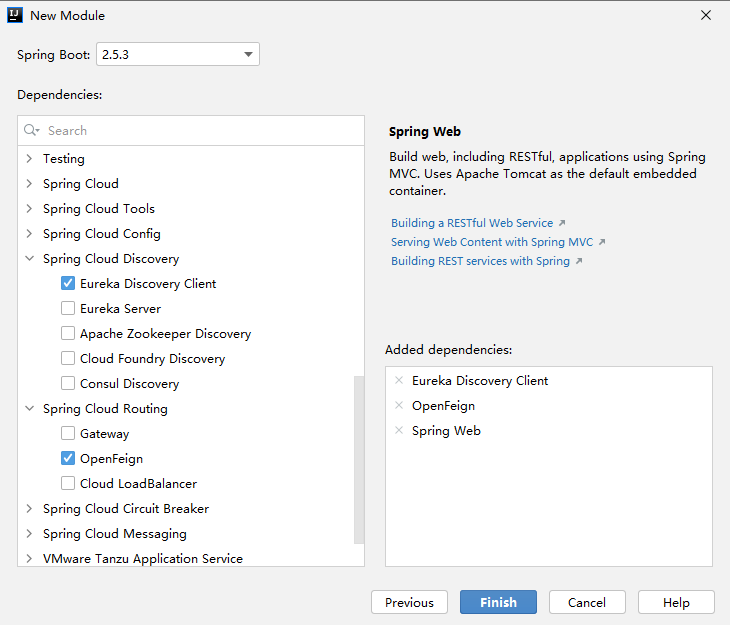Expand VMware Tanzu Application Service
The width and height of the screenshot is (730, 625).
click(29, 558)
